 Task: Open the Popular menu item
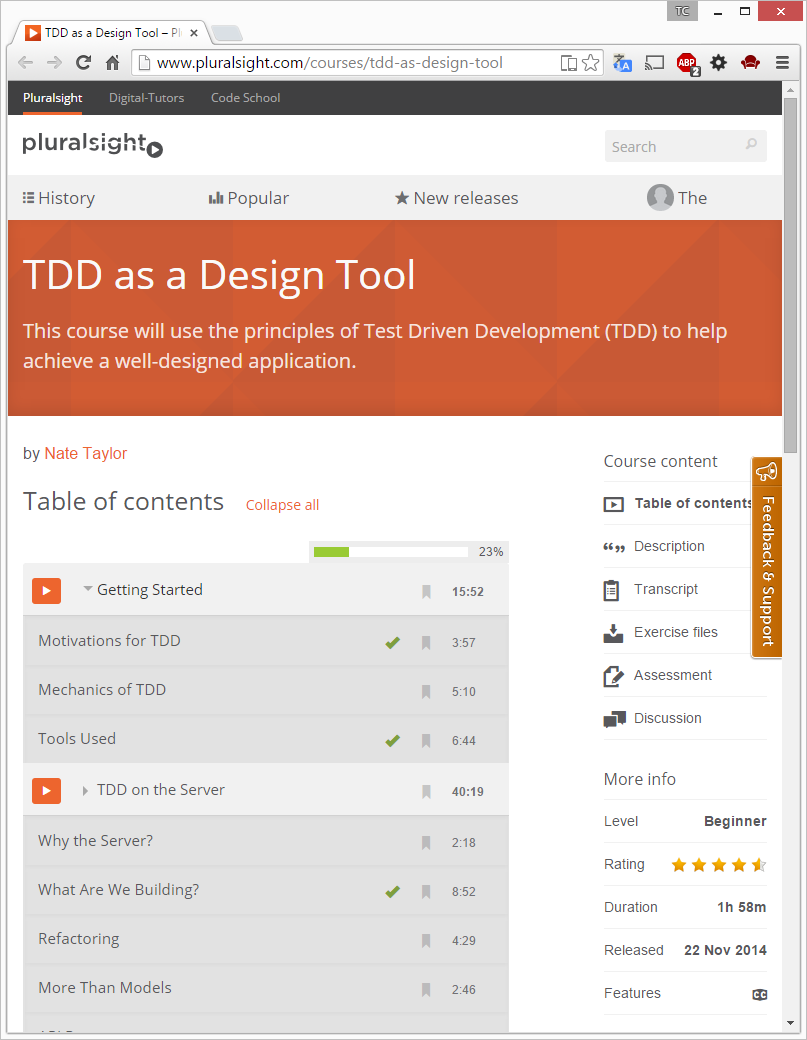[x=249, y=198]
